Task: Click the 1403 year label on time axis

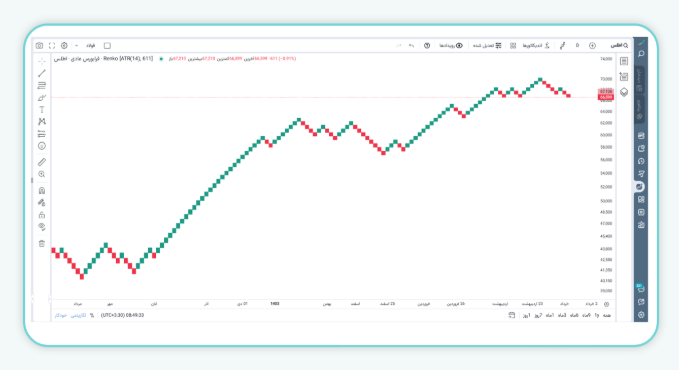Action: click(x=275, y=304)
